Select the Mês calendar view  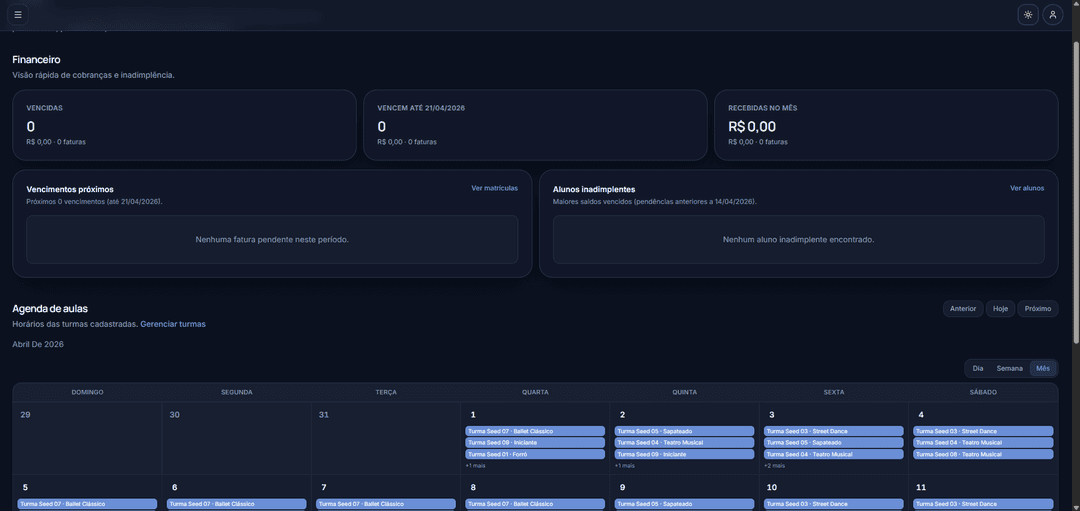pyautogui.click(x=1043, y=368)
